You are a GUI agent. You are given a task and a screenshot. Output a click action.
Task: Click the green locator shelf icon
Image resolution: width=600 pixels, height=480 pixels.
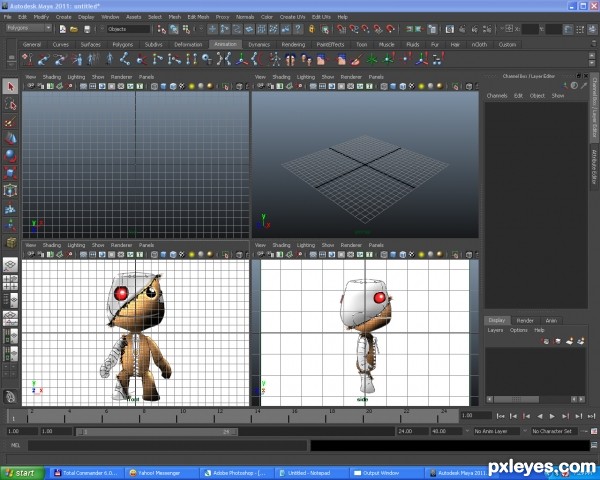point(372,59)
